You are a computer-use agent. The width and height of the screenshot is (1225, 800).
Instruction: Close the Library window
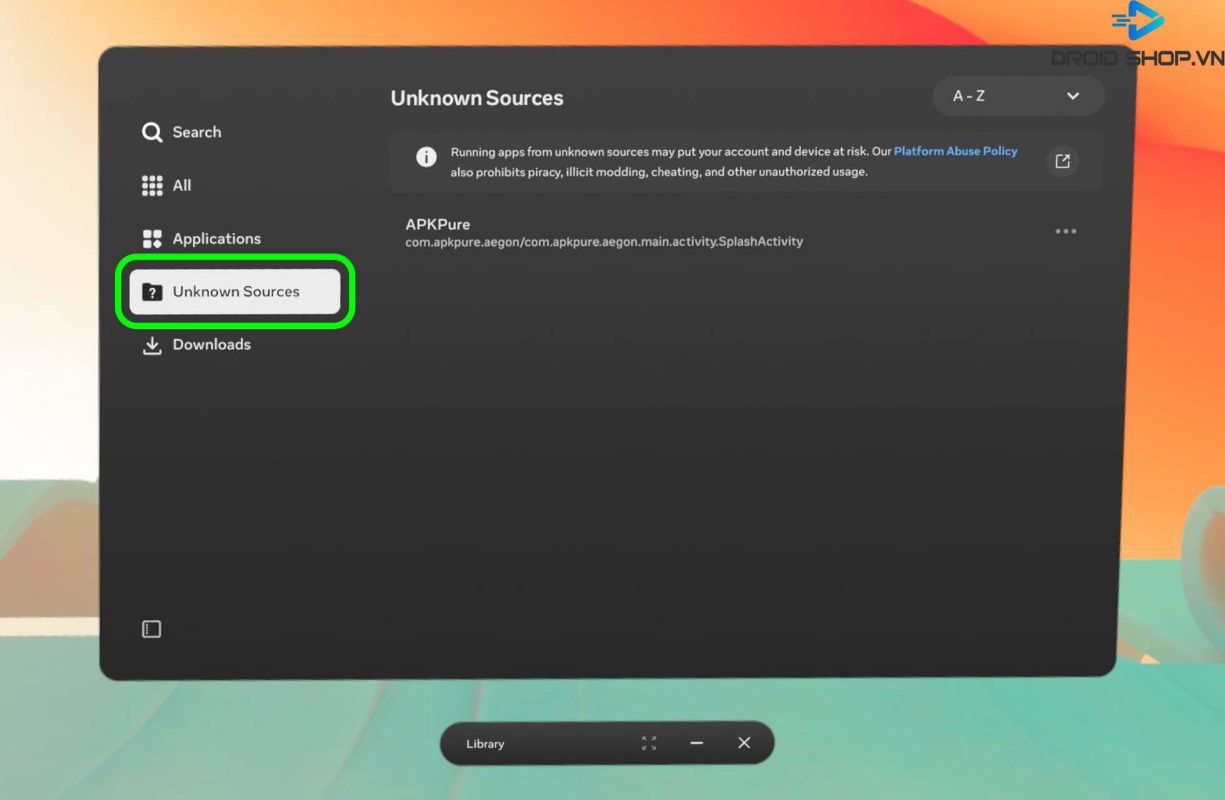tap(744, 743)
